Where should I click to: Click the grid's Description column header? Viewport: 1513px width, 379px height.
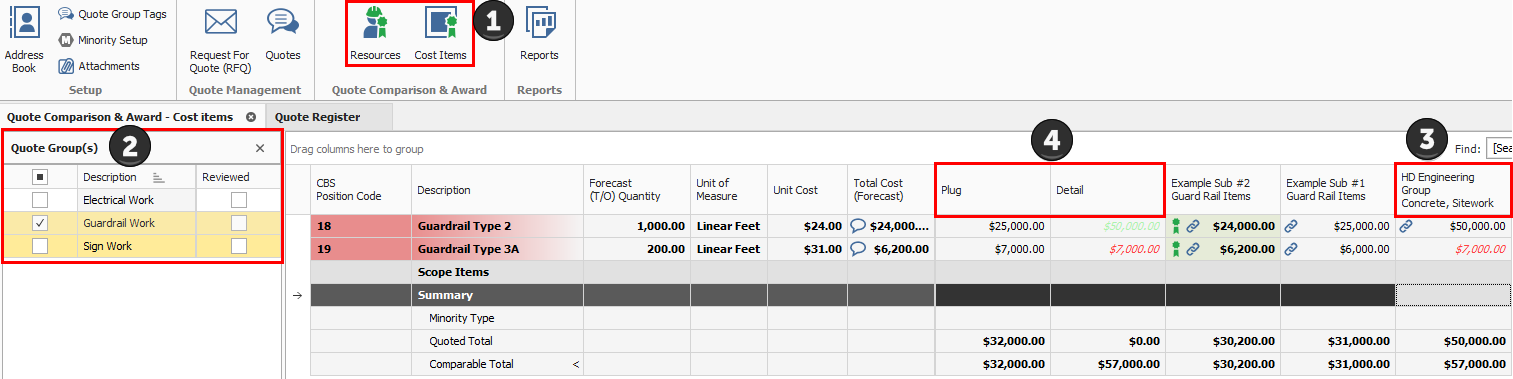click(497, 189)
